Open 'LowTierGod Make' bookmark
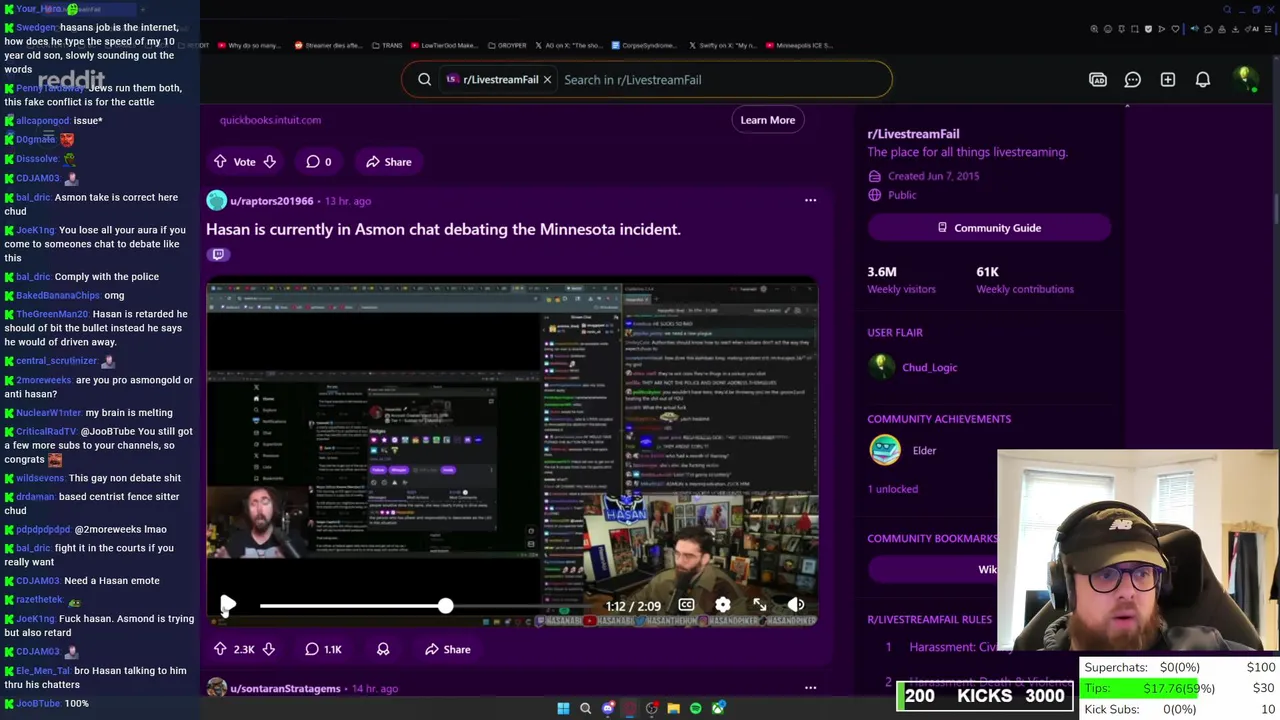Screen dimensions: 1280x720 (x=444, y=45)
